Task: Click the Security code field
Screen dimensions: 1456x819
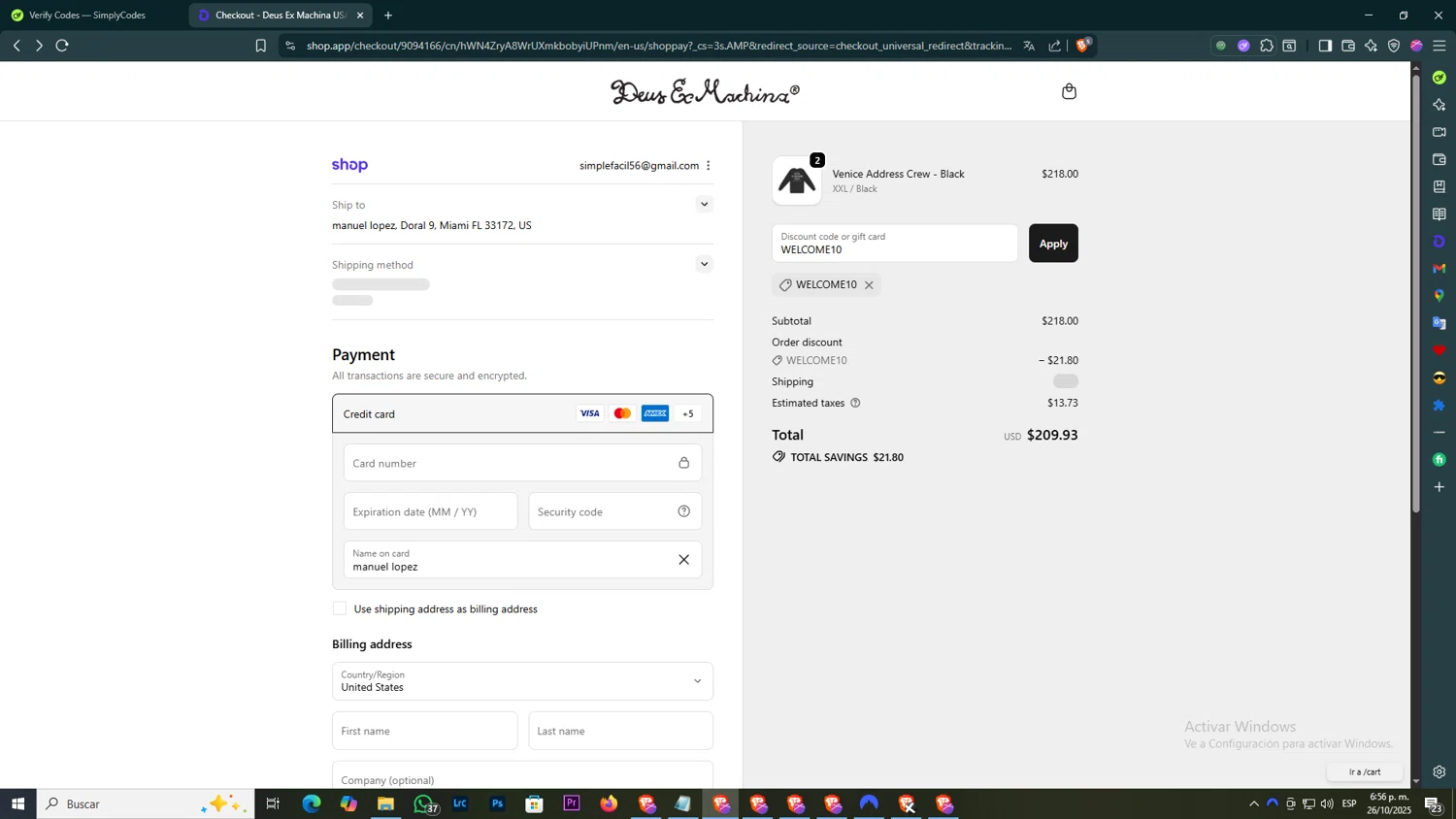Action: 614,511
